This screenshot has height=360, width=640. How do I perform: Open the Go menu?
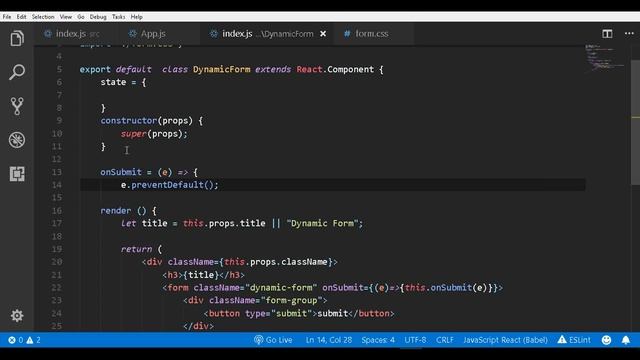point(81,17)
